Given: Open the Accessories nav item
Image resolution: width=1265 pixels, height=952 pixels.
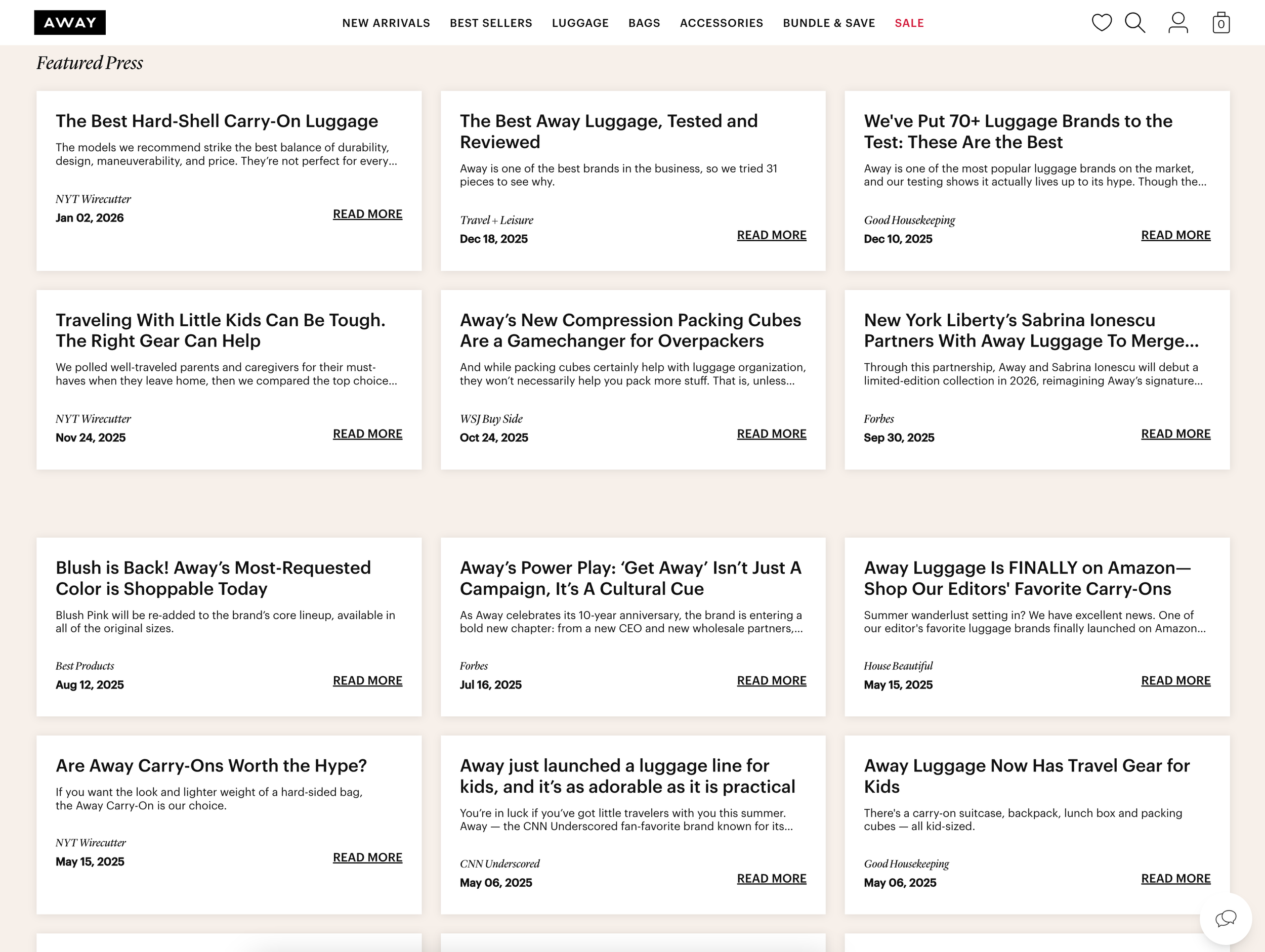Looking at the screenshot, I should point(721,23).
